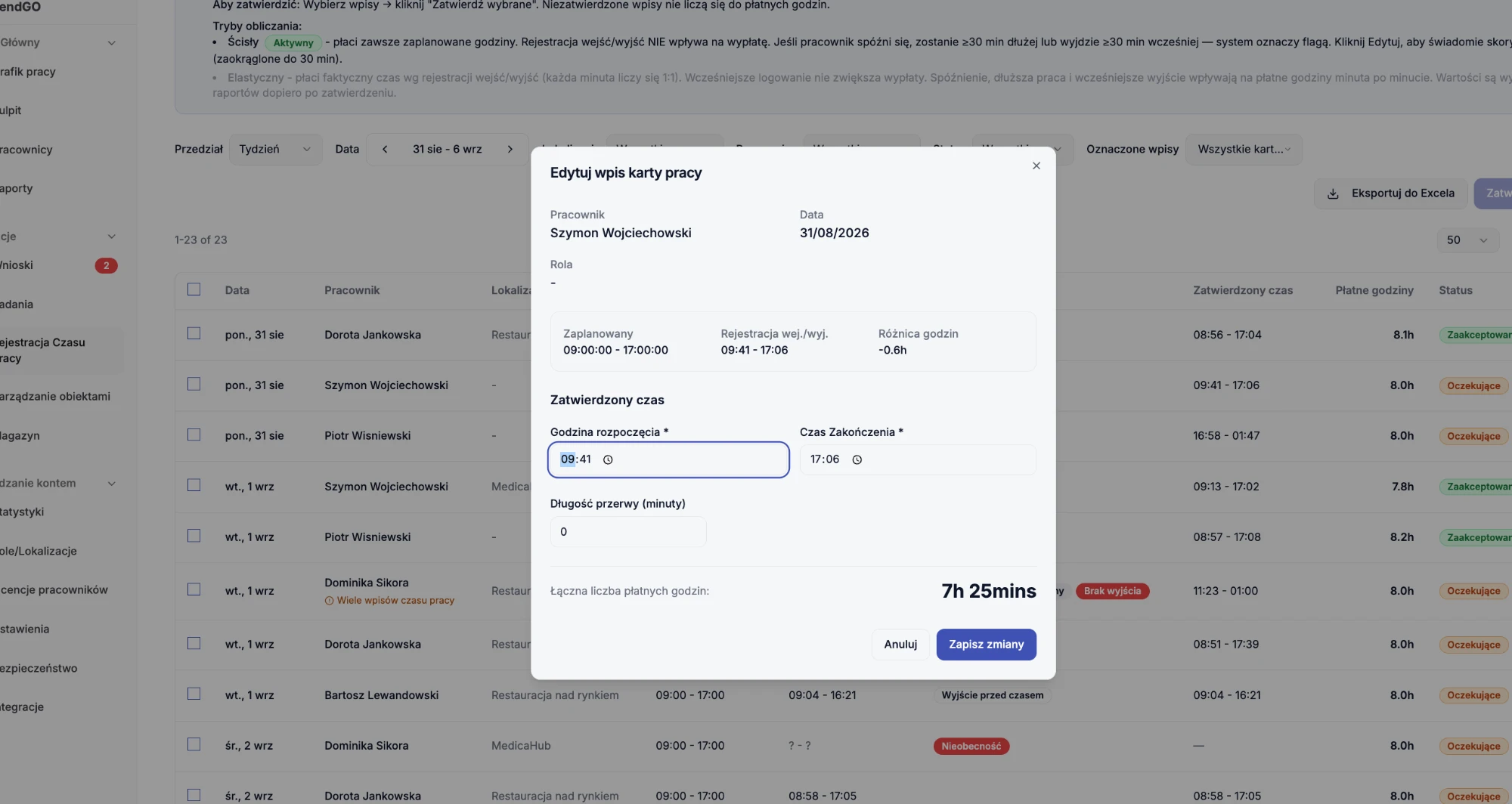Select checkbox for Szymon Wojciechowski pon., 31 sie
This screenshot has width=1512, height=804.
click(x=194, y=385)
